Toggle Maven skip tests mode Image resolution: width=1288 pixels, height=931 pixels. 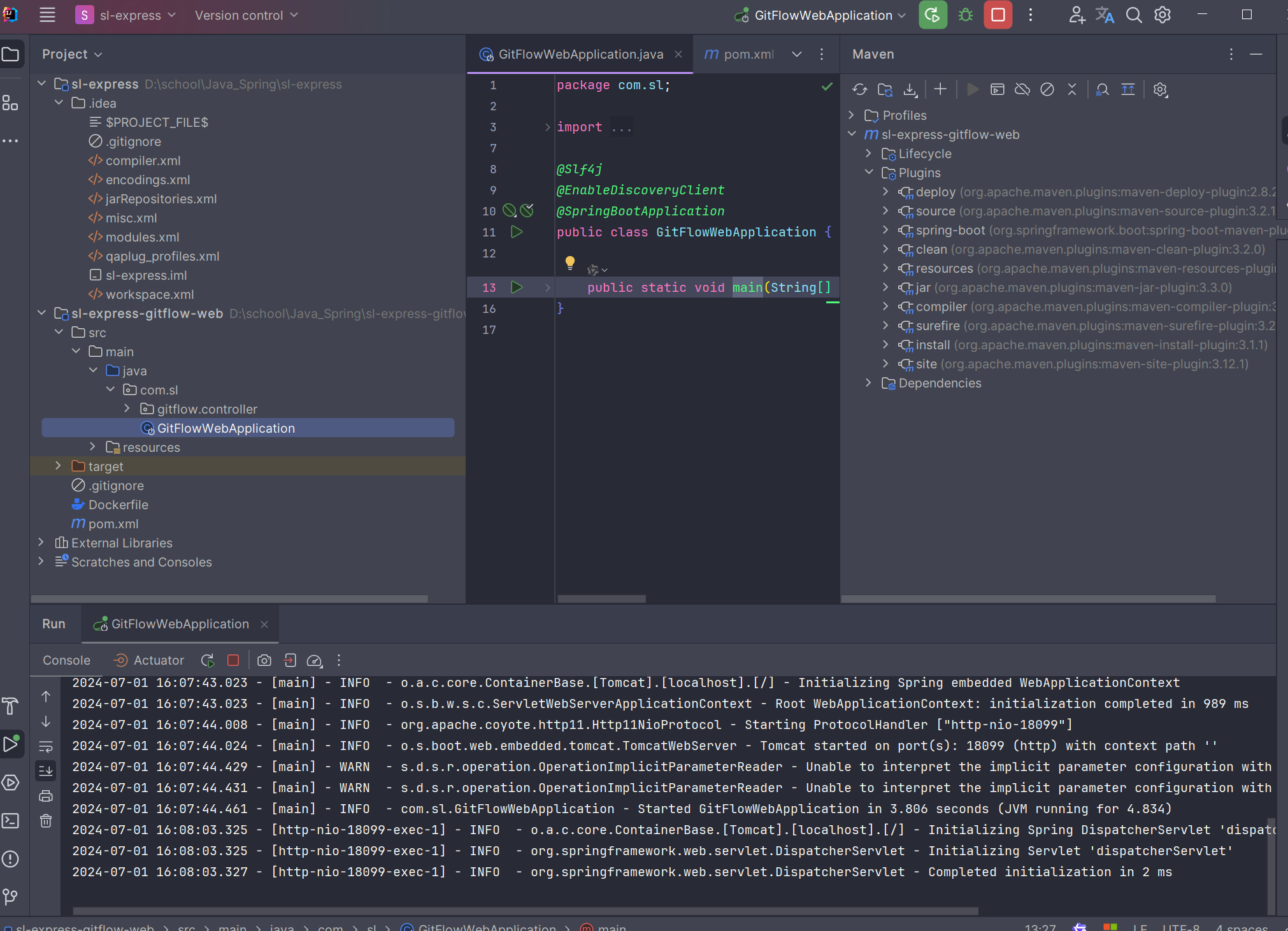(x=1047, y=90)
